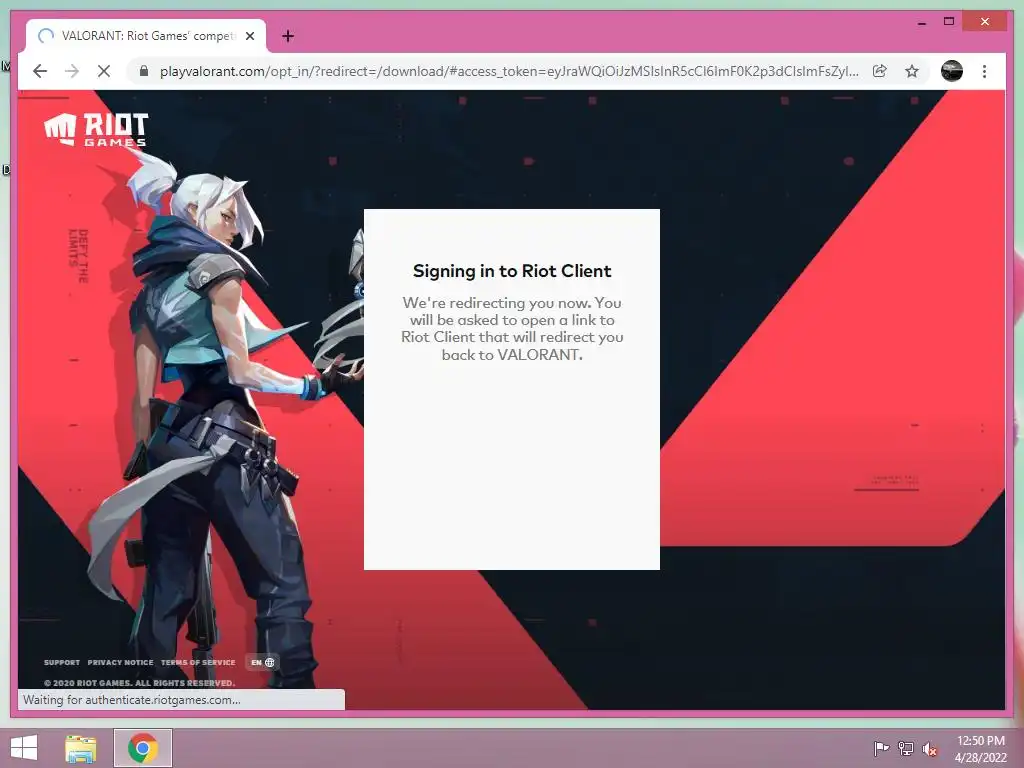Open the Chrome profile avatar
Viewport: 1024px width, 768px height.
tap(952, 71)
